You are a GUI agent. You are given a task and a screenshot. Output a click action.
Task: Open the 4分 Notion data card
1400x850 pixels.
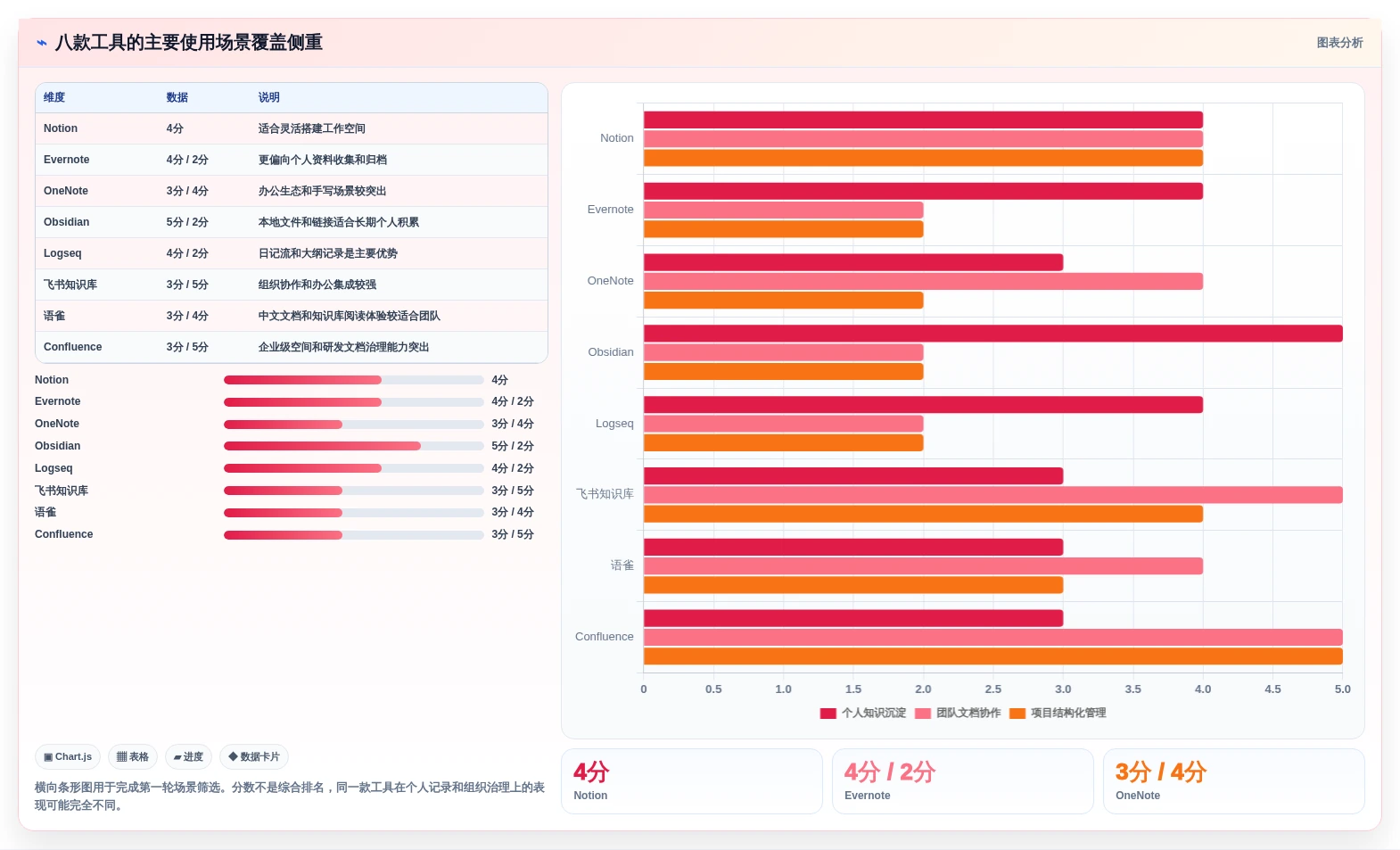coord(692,781)
